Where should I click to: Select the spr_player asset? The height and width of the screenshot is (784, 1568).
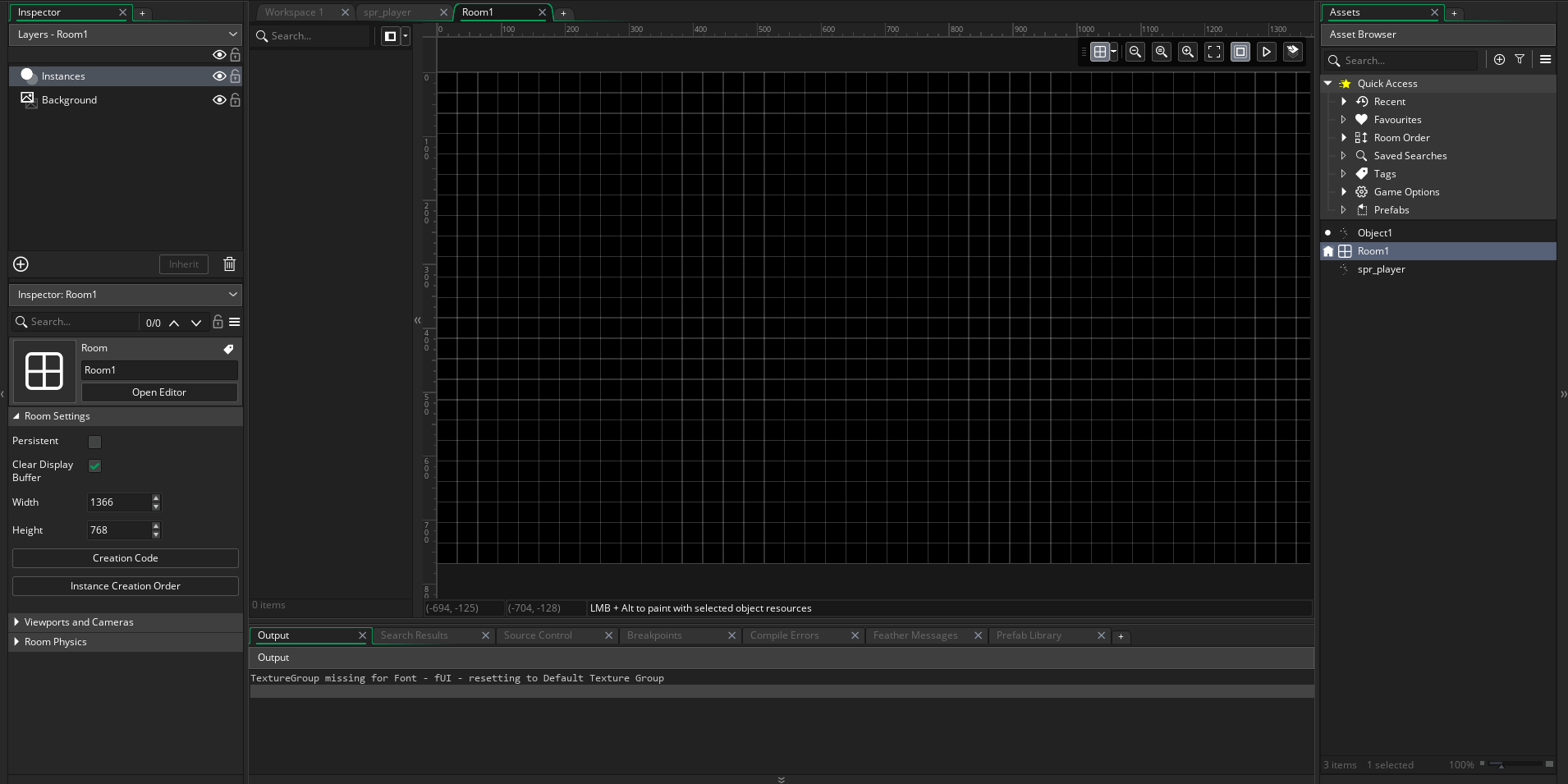1382,269
